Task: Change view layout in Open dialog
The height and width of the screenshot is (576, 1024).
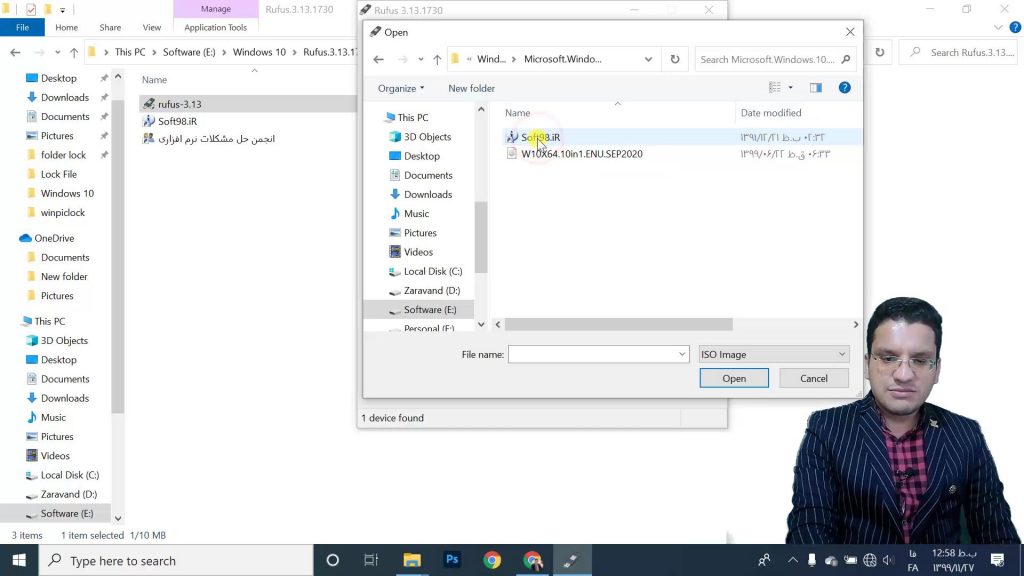Action: click(775, 88)
